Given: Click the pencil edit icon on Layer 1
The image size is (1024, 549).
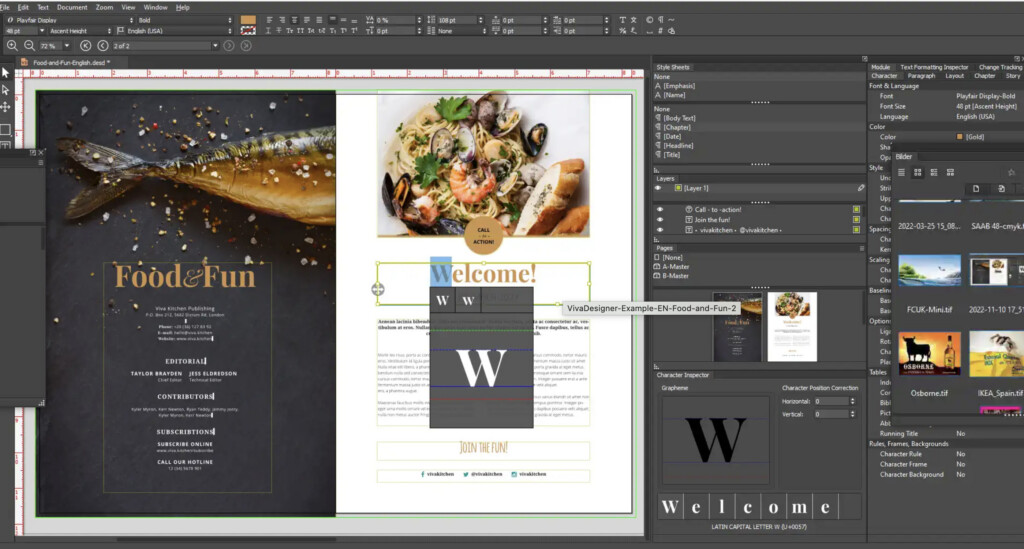Looking at the screenshot, I should (x=861, y=188).
